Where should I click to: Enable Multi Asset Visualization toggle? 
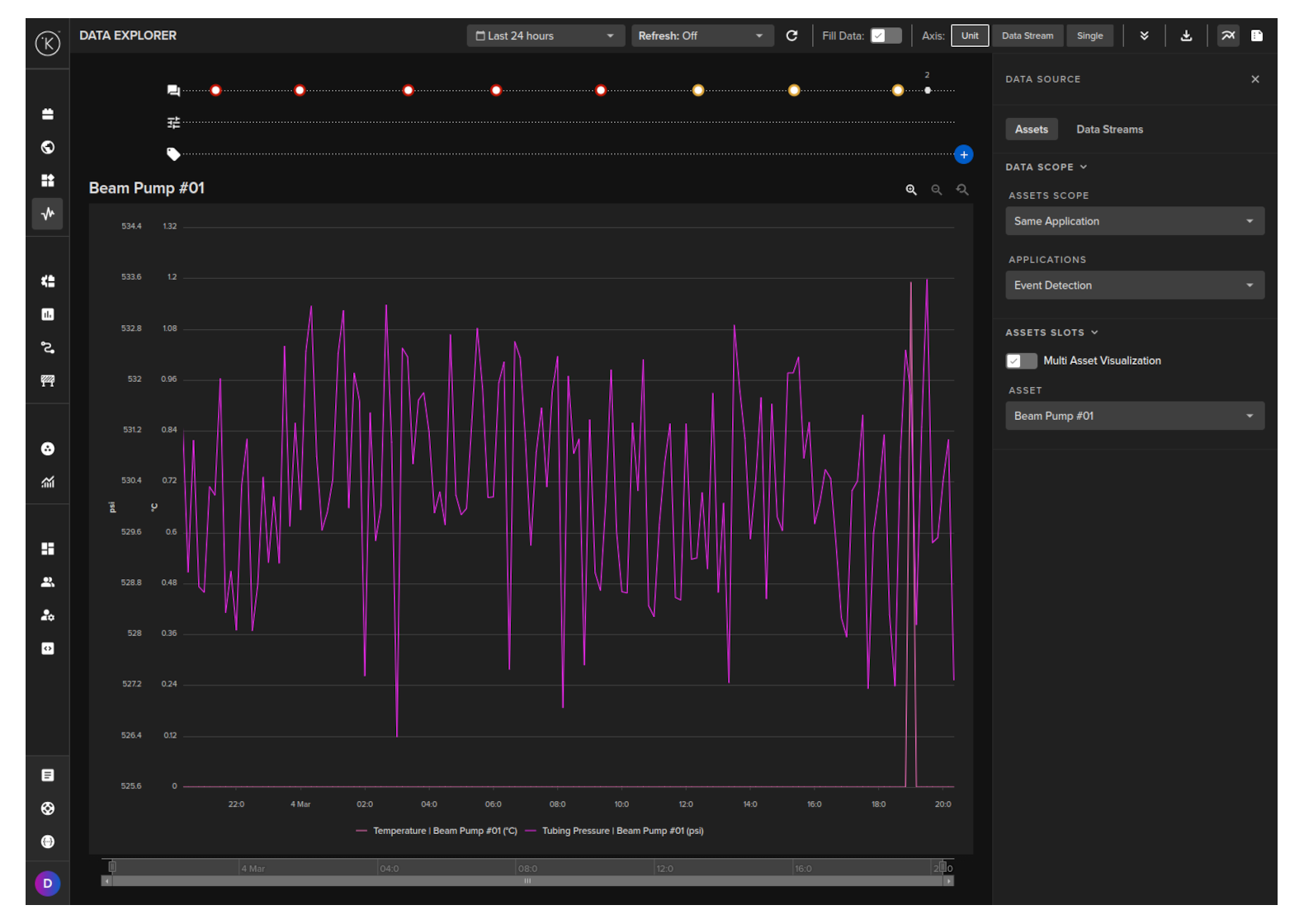(1021, 361)
